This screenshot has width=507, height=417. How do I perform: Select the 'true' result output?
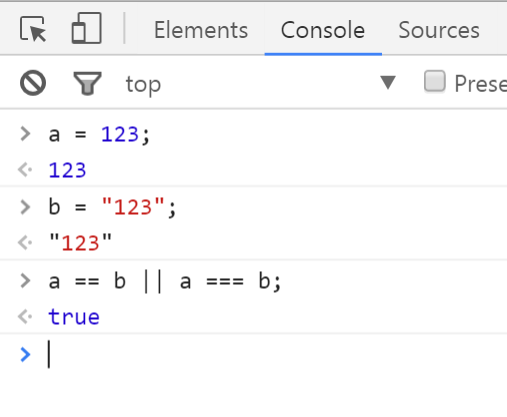74,317
